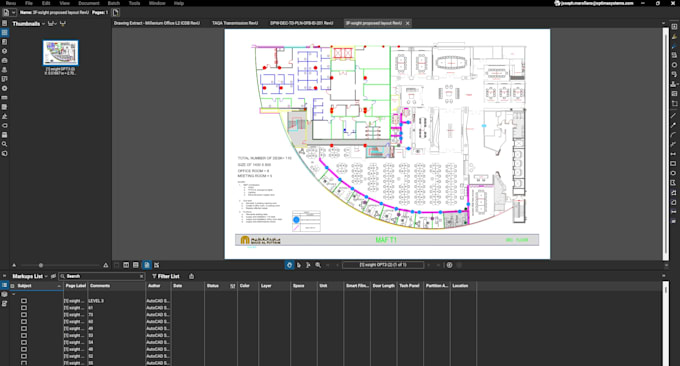Toggle the header checkbox left of Subject

coord(13,286)
